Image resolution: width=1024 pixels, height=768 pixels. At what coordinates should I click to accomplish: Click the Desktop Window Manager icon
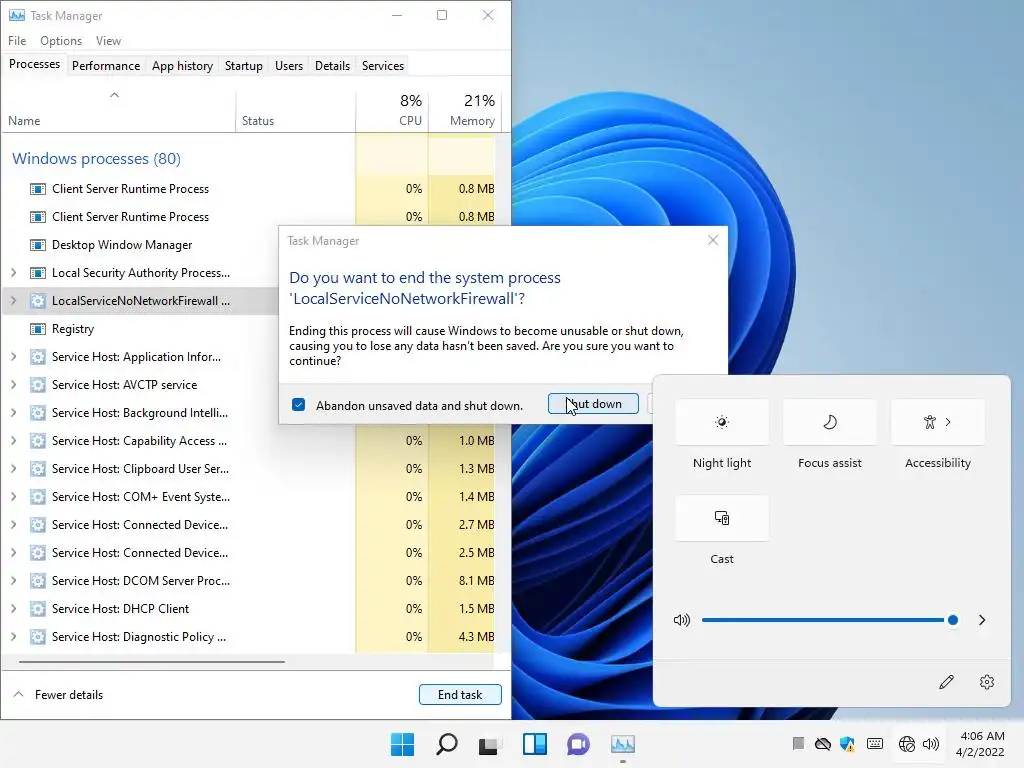pyautogui.click(x=38, y=245)
